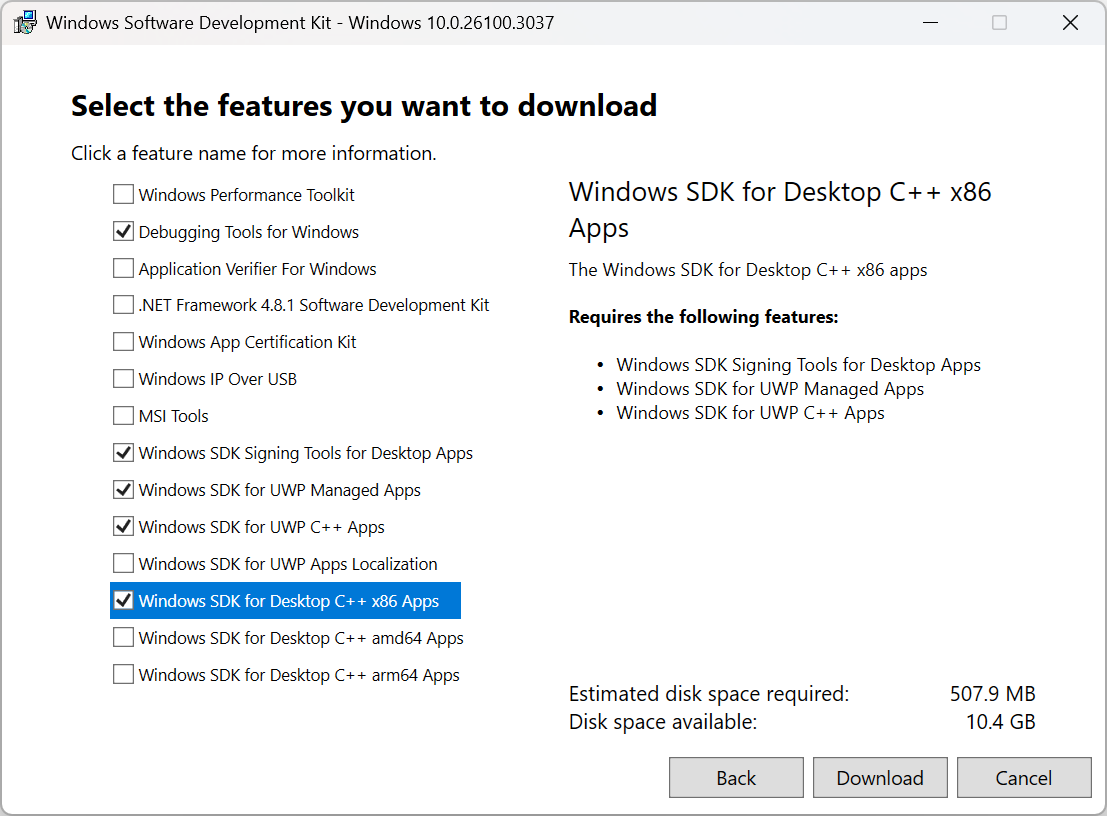Select the Debugging Tools for Windows label
The width and height of the screenshot is (1107, 816).
249,232
